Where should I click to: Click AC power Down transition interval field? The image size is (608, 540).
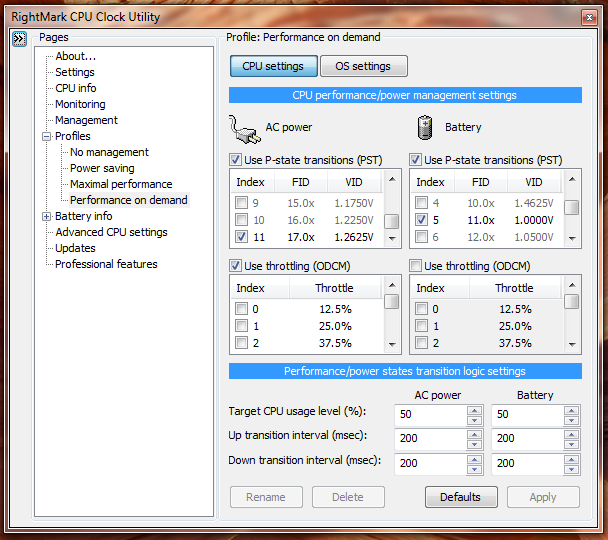[x=431, y=464]
